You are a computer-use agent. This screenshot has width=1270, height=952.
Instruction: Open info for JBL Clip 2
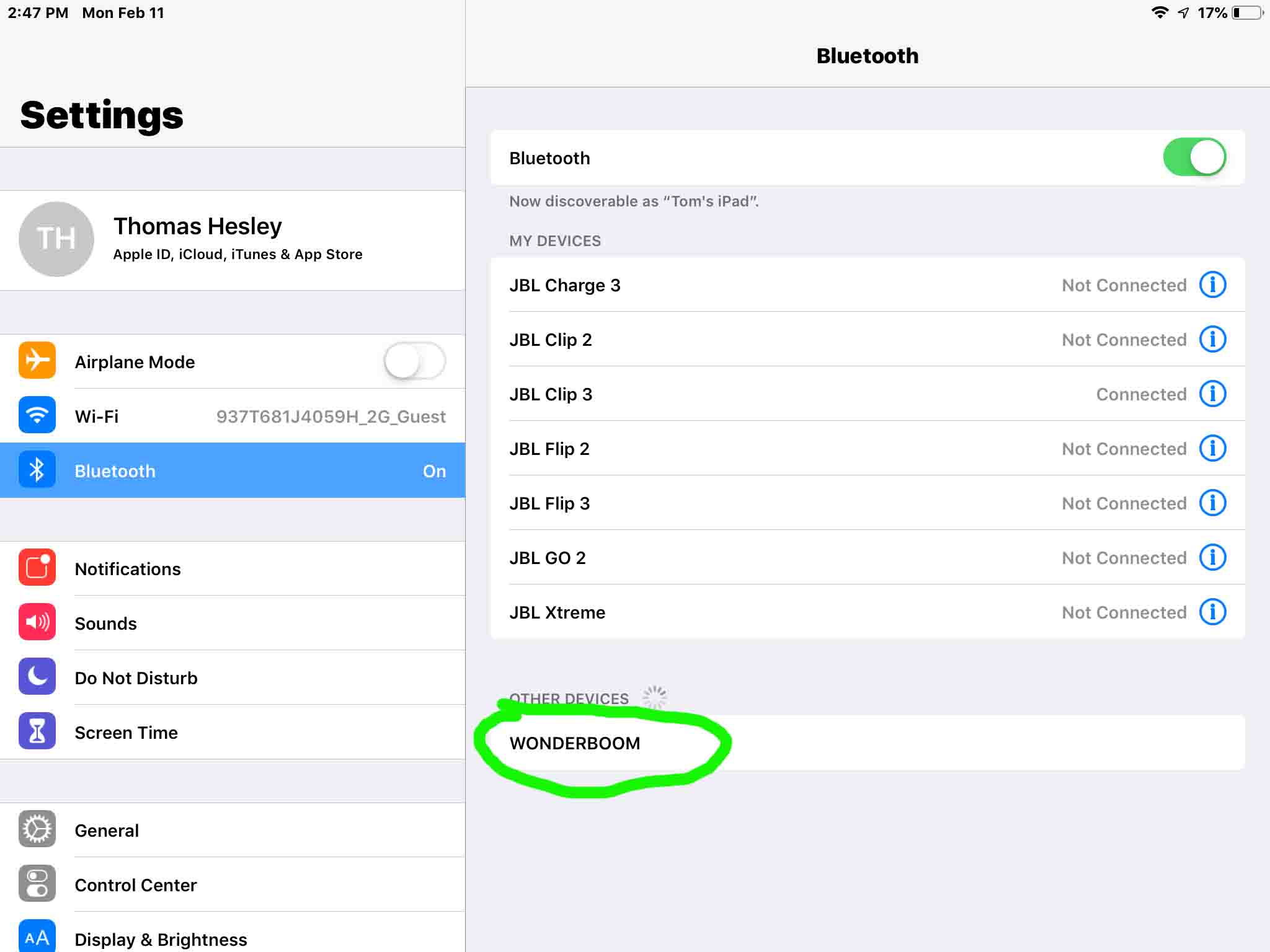tap(1212, 339)
